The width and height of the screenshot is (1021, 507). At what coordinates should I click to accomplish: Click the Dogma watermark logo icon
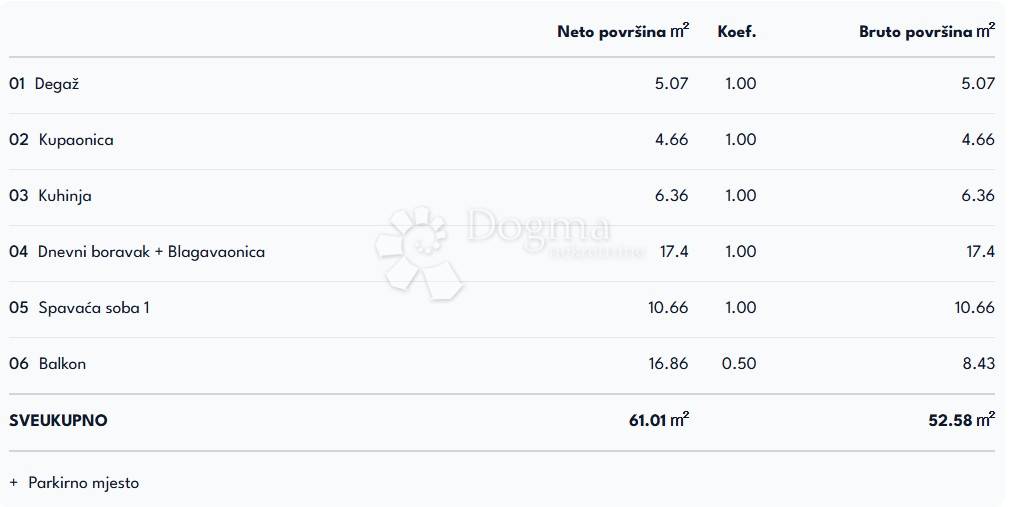418,250
